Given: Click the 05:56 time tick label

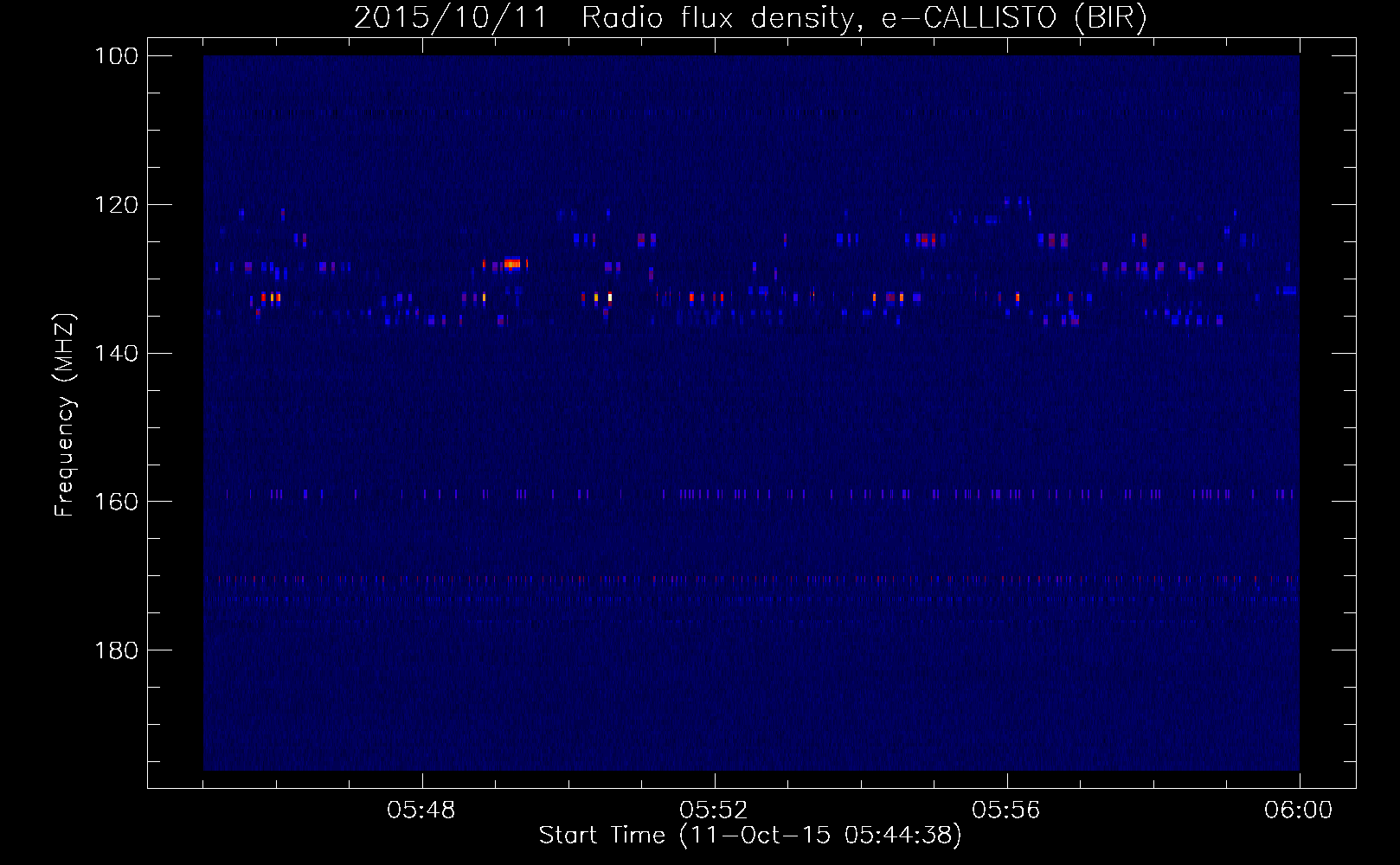Looking at the screenshot, I should (1006, 811).
